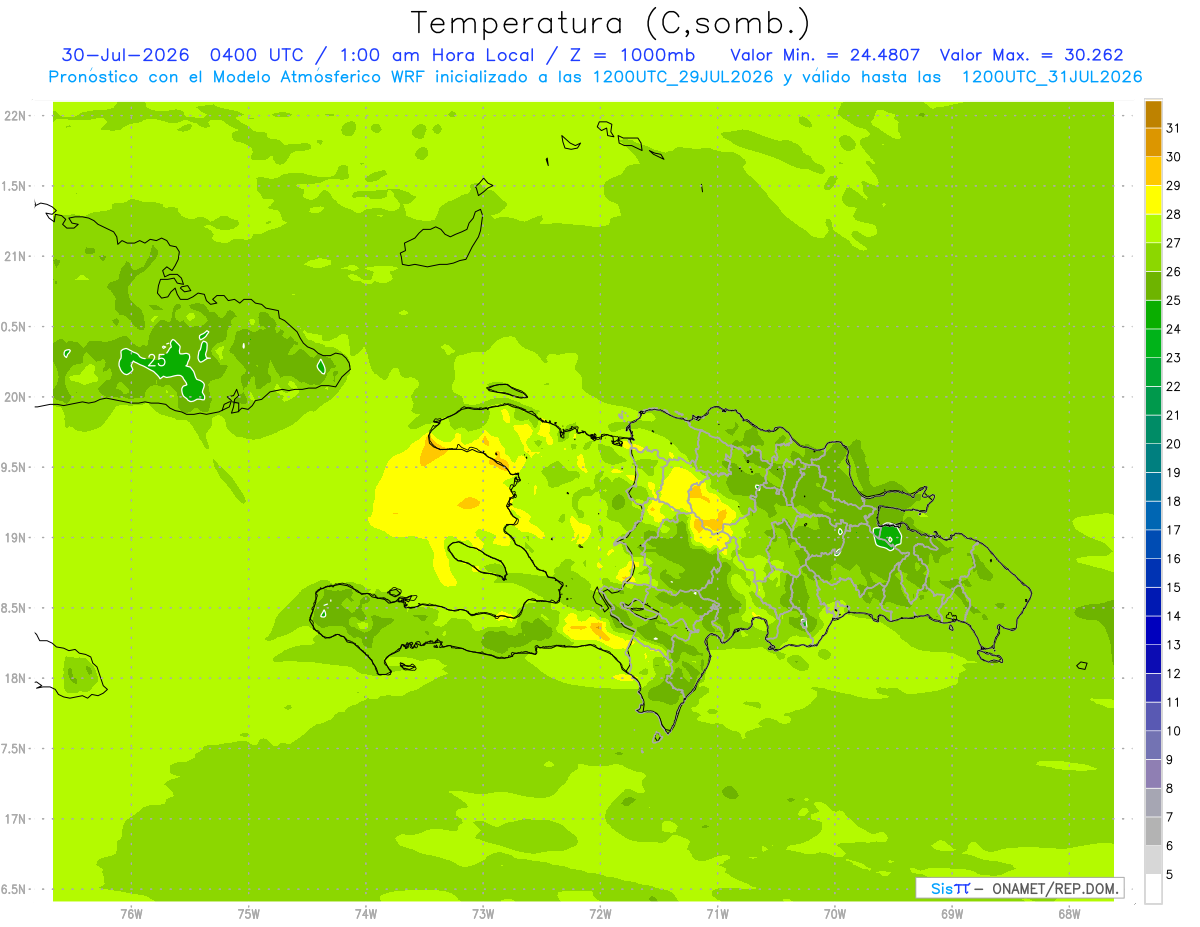Click the '73W' longitude axis label
The height and width of the screenshot is (927, 1200).
(x=483, y=914)
